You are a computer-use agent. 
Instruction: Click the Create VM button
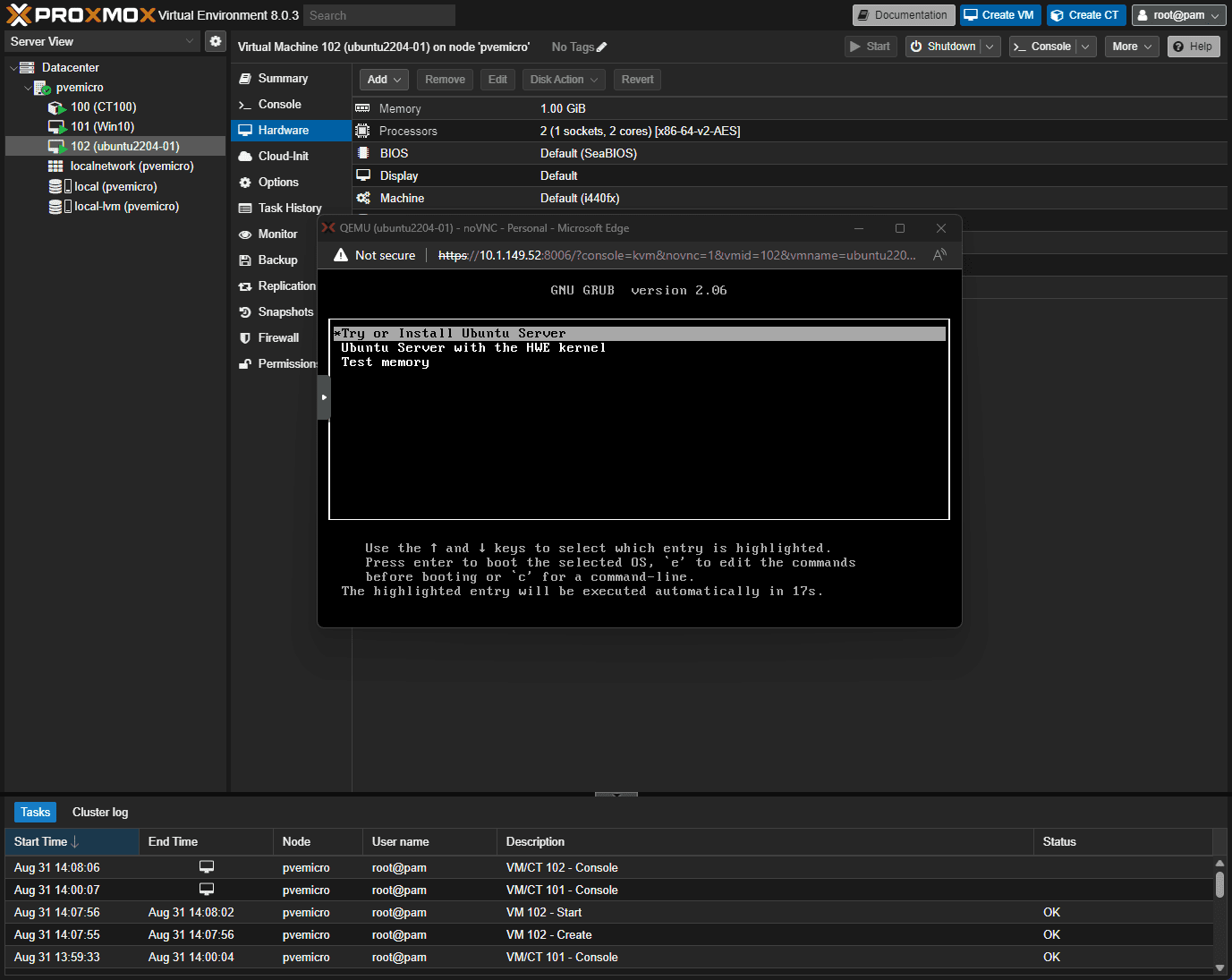click(999, 15)
